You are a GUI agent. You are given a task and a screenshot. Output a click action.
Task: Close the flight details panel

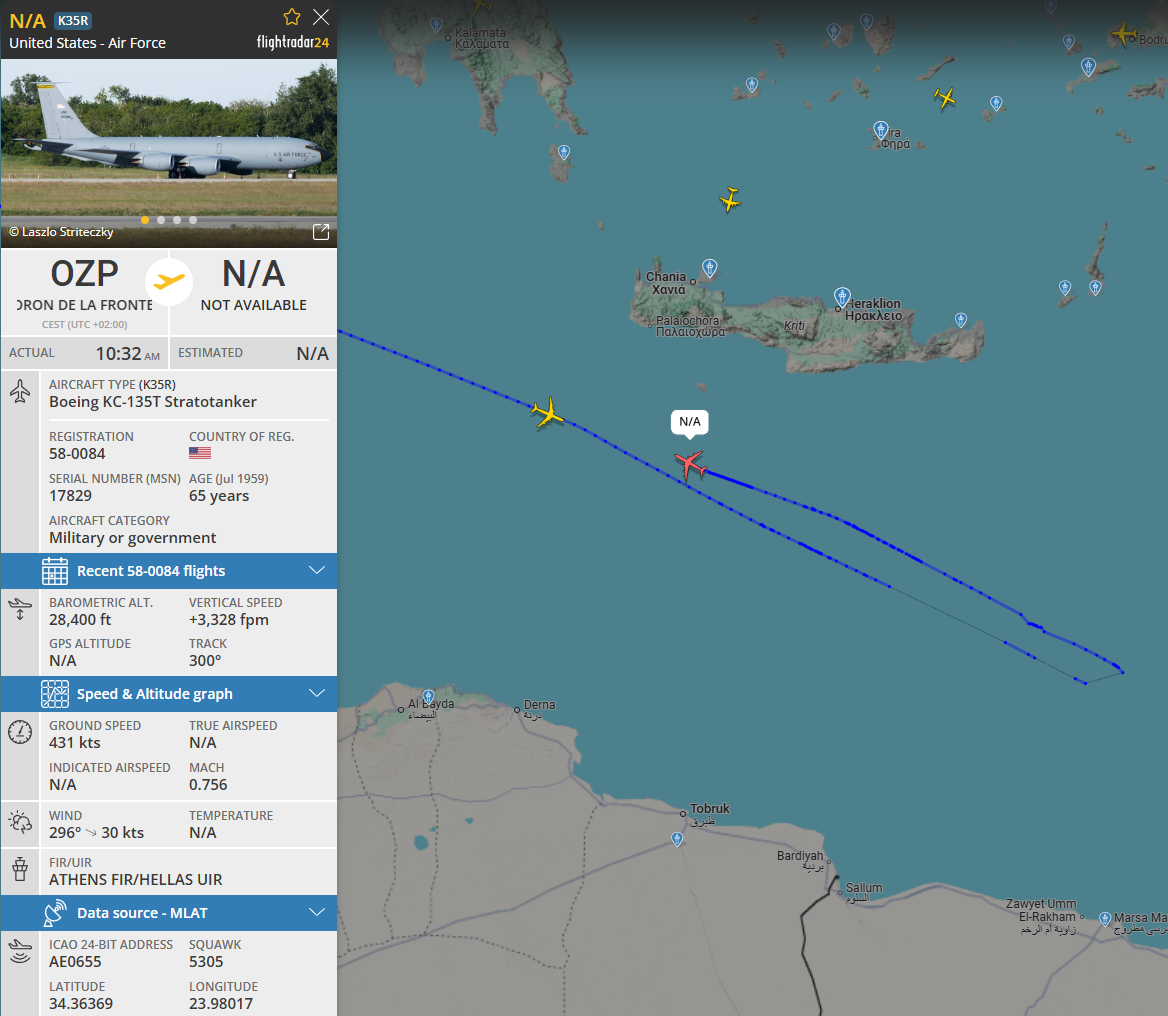point(321,17)
